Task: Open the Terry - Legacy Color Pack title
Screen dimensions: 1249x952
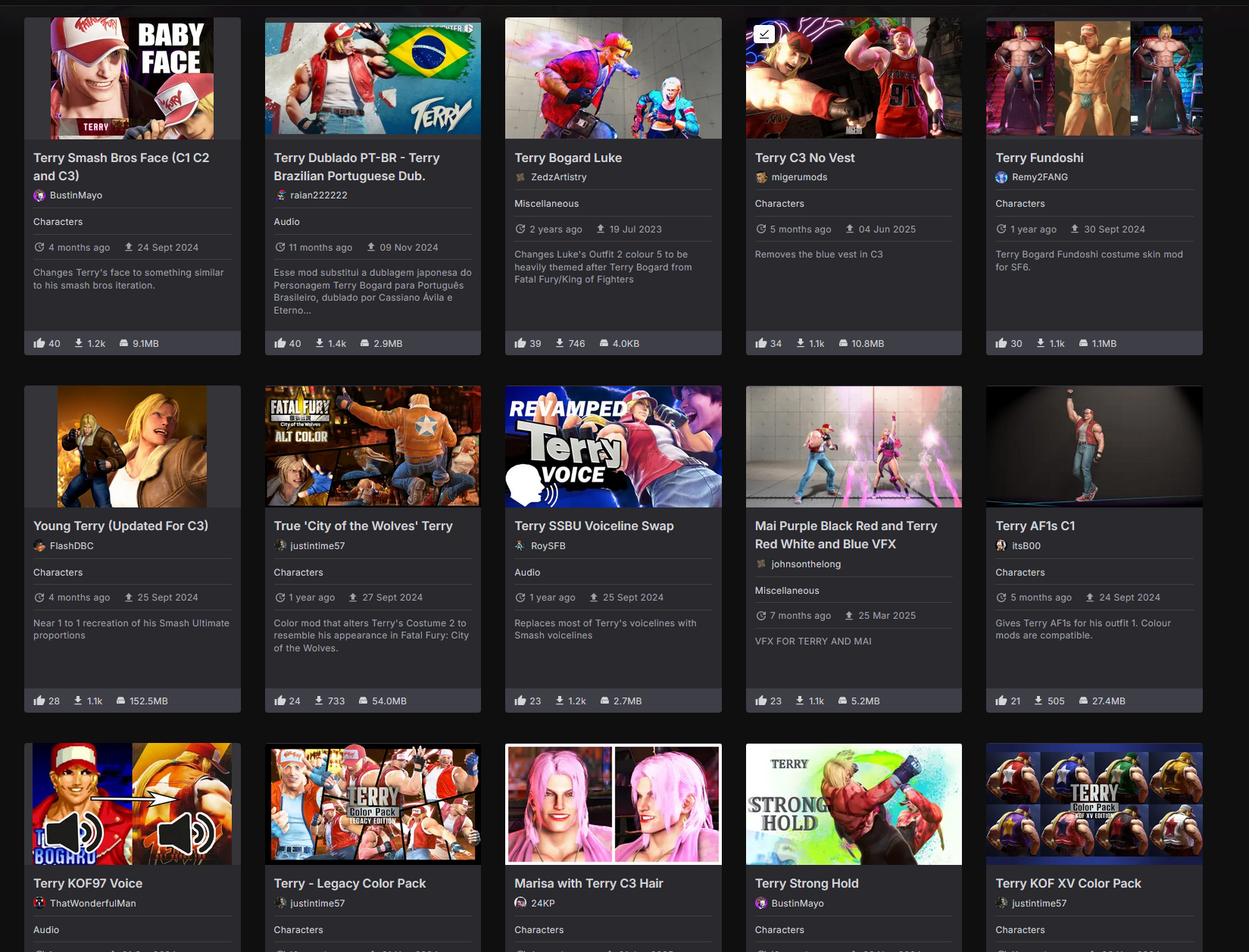Action: tap(350, 883)
